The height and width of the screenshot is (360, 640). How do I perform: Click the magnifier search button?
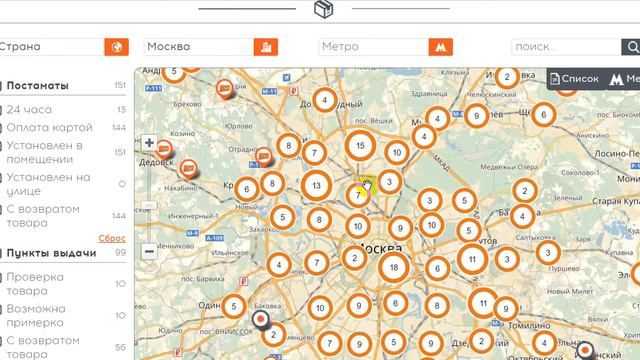[x=631, y=47]
